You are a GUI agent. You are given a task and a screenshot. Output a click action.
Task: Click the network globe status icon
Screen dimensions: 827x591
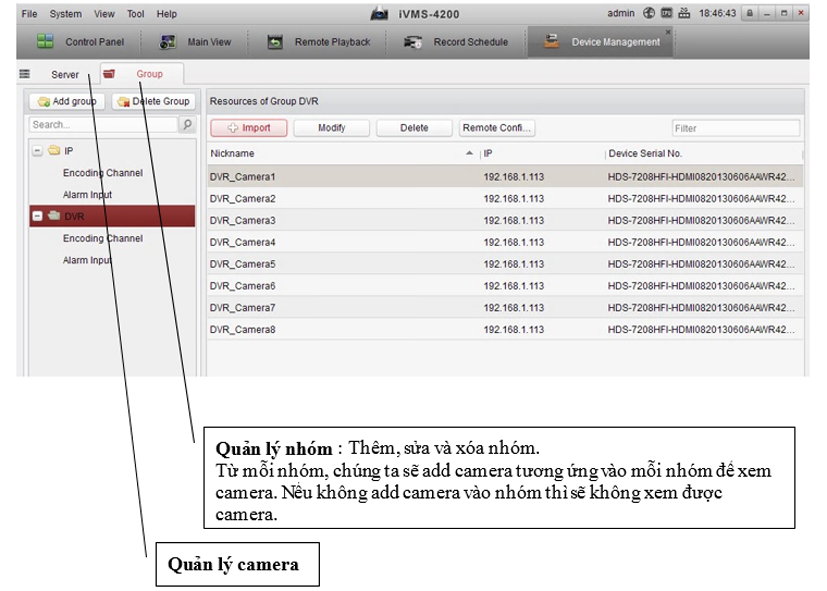pyautogui.click(x=649, y=13)
